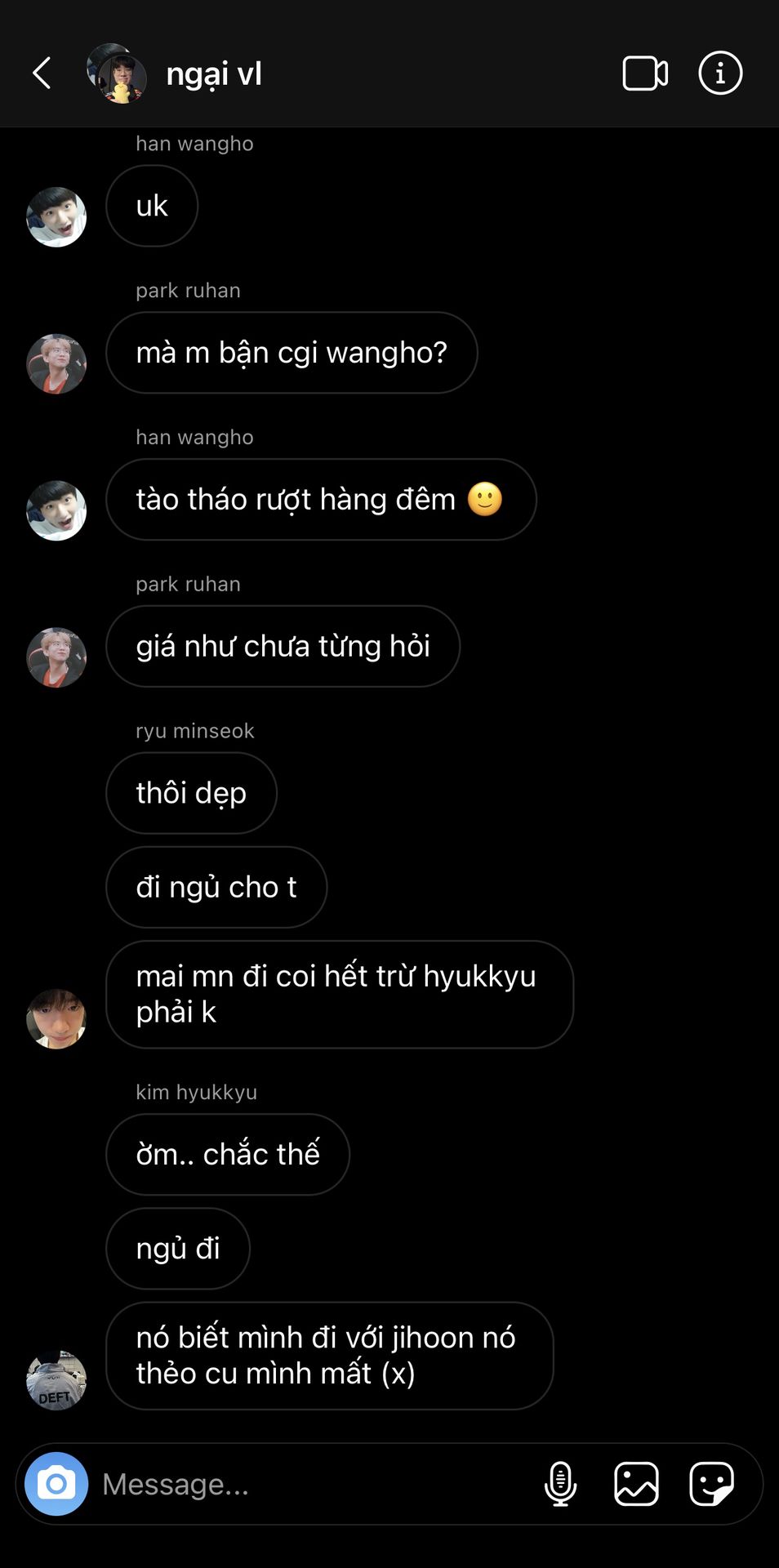Viewport: 779px width, 1568px height.
Task: Focus the Message input field
Action: (314, 1484)
